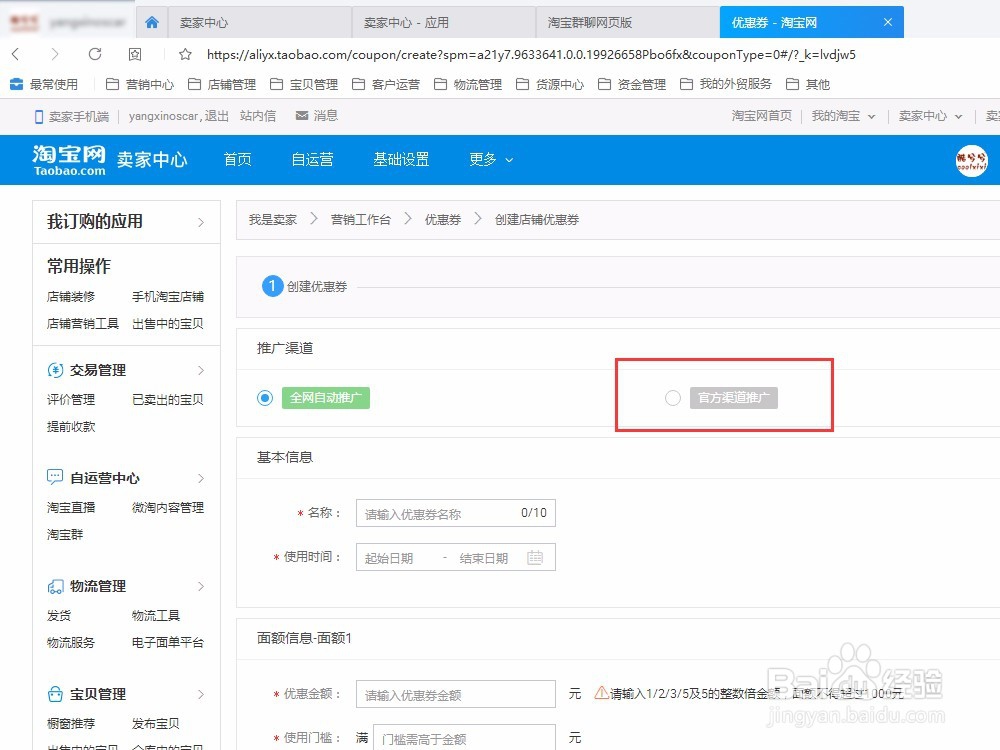The height and width of the screenshot is (750, 1000).
Task: Click the 自运营 menu item
Action: pos(312,159)
